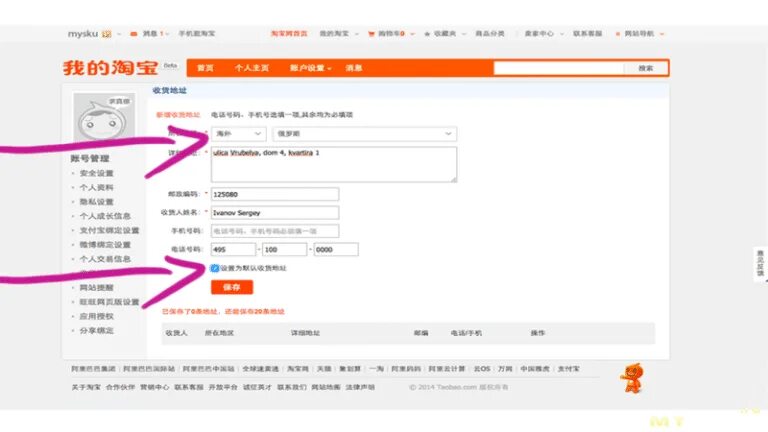Select the 个人主页 tab
The width and height of the screenshot is (768, 432).
[252, 68]
